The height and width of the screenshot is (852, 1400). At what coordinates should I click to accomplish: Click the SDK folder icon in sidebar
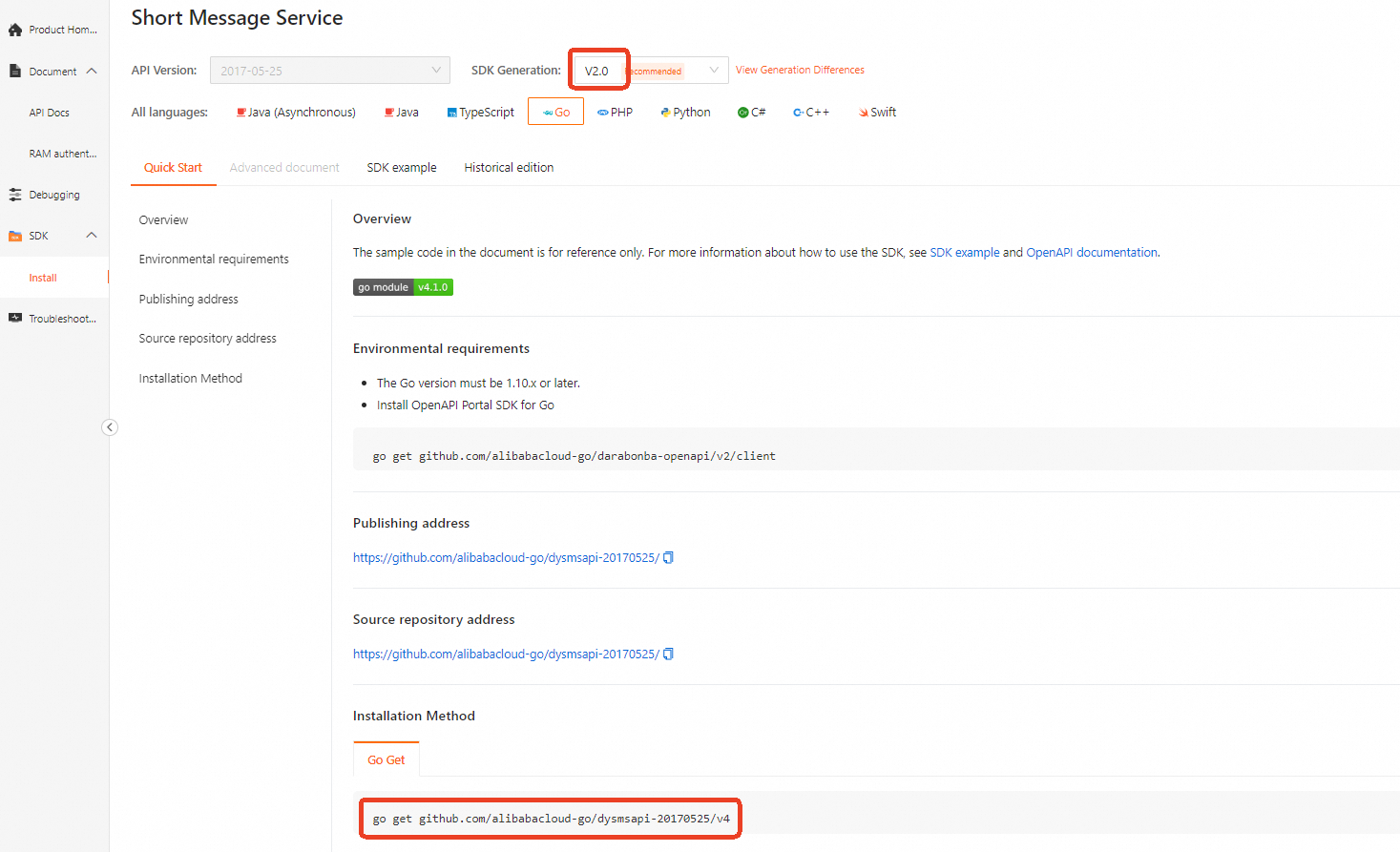point(15,236)
